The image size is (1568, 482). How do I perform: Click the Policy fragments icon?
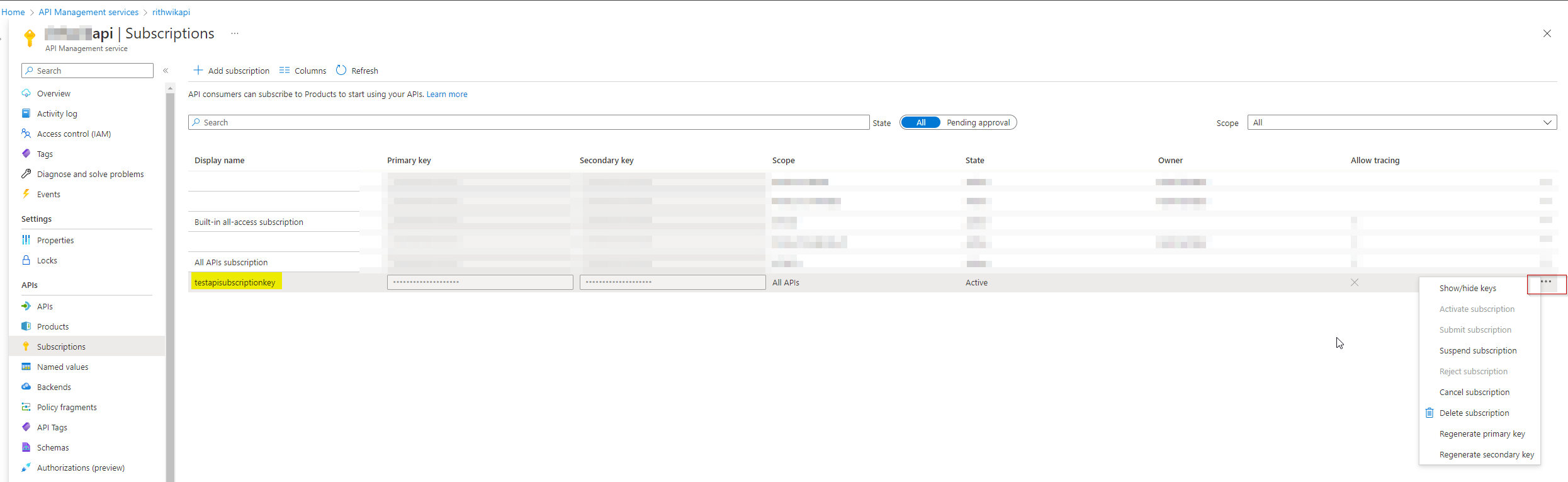point(26,407)
